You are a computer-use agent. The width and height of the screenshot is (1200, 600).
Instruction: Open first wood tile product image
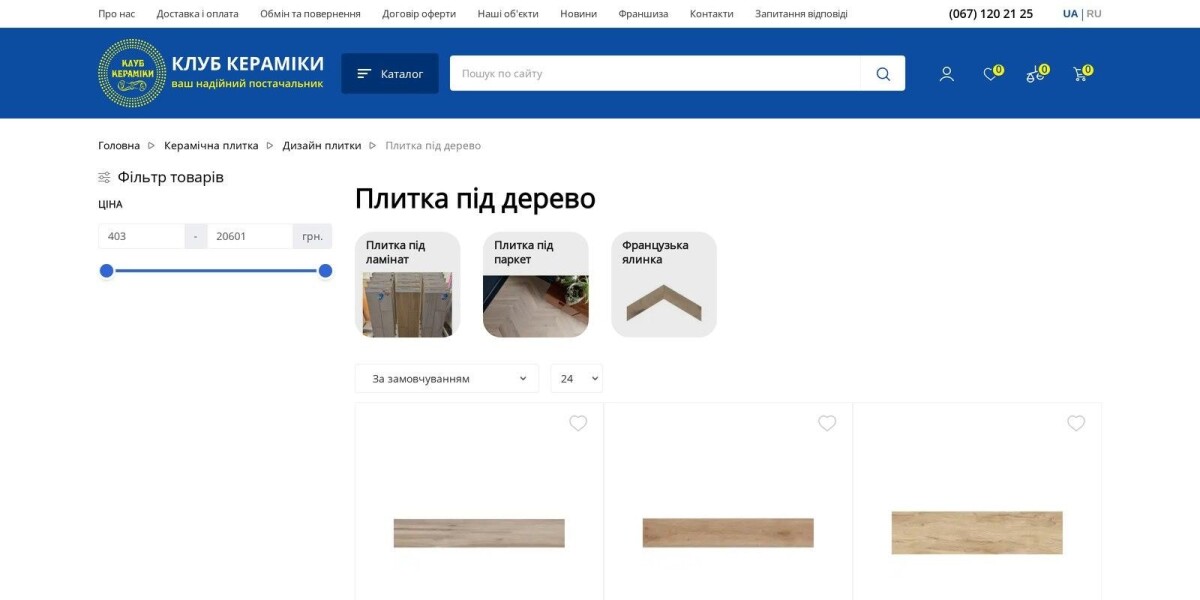(x=479, y=533)
